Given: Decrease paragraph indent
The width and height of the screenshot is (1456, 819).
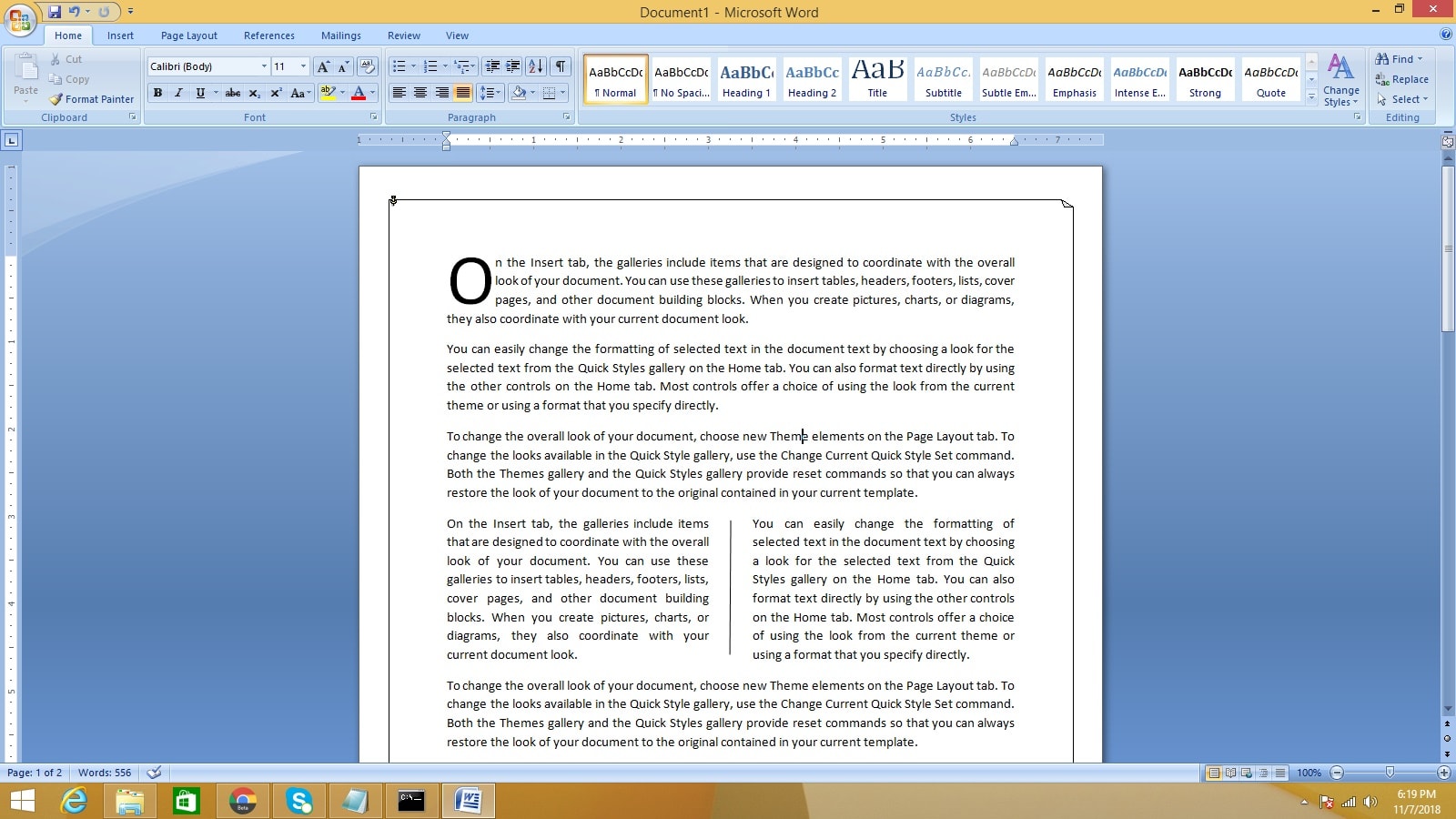Looking at the screenshot, I should 492,66.
